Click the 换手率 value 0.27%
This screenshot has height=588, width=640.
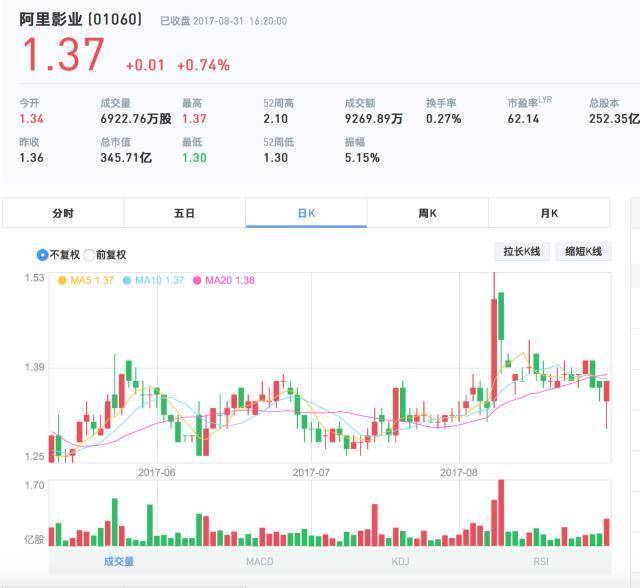click(444, 119)
